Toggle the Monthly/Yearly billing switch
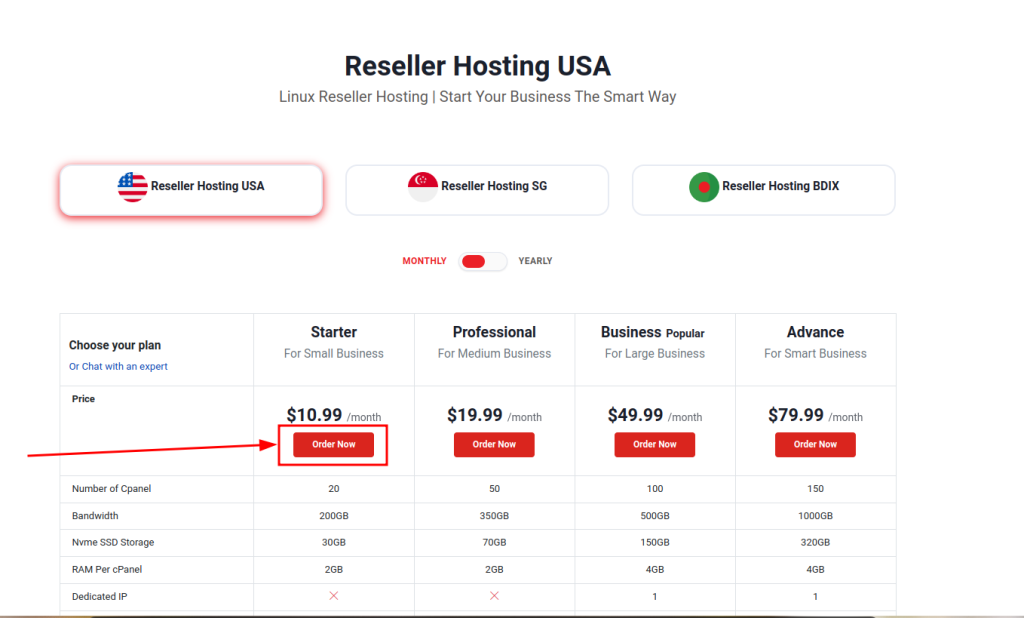1024x618 pixels. click(483, 261)
